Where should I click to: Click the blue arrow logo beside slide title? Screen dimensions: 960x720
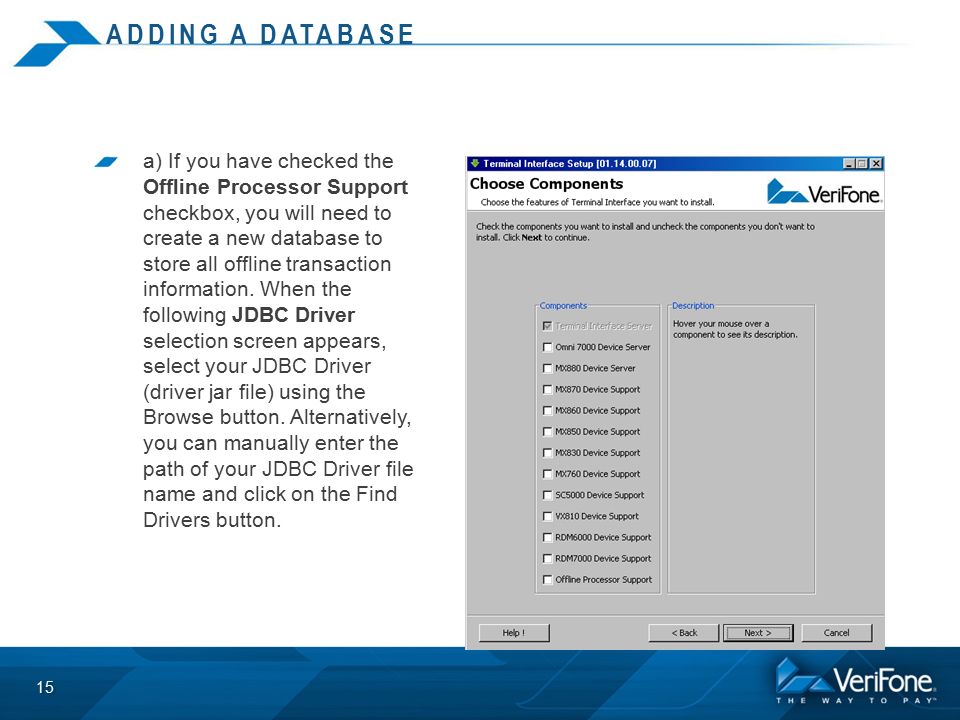[x=58, y=43]
